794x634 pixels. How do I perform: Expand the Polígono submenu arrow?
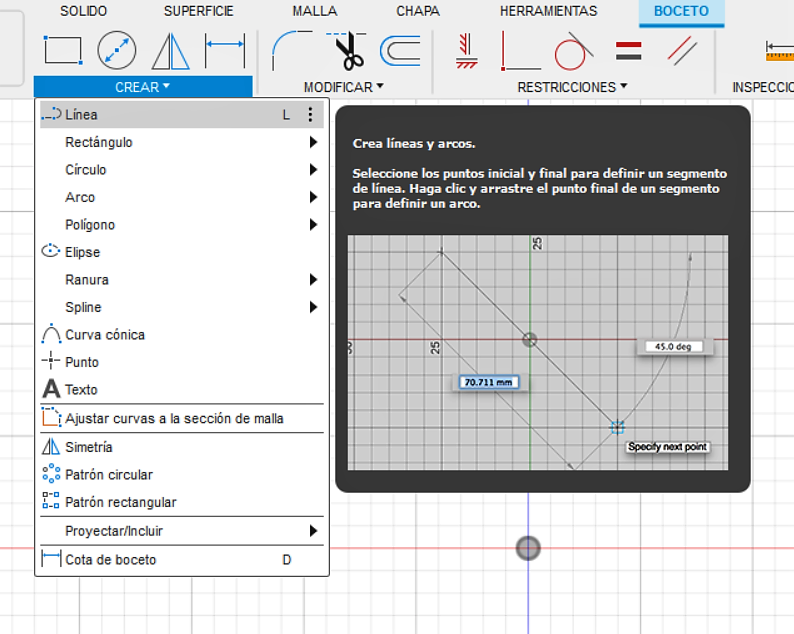coord(313,224)
